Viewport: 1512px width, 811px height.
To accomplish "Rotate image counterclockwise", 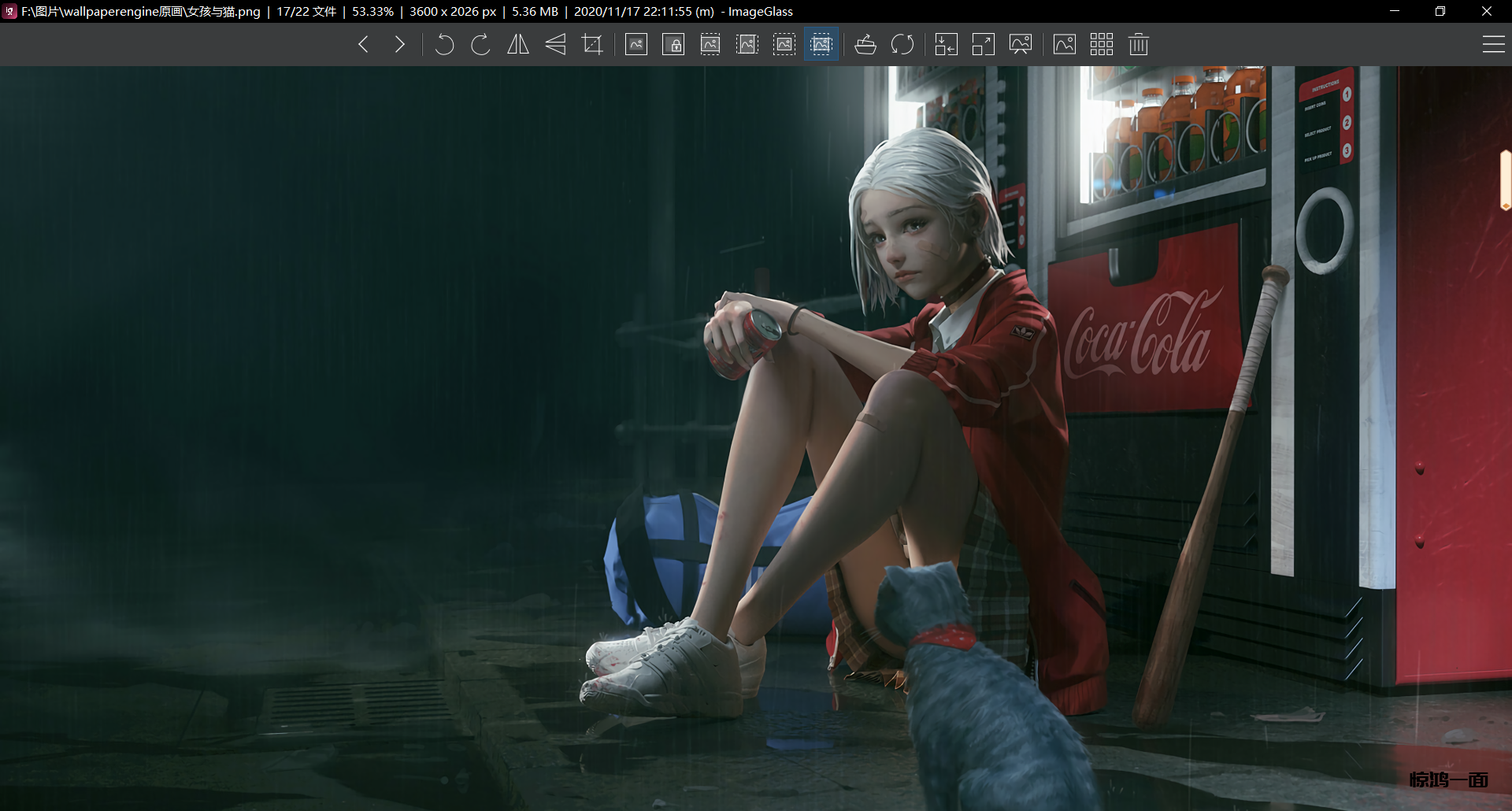I will [444, 45].
